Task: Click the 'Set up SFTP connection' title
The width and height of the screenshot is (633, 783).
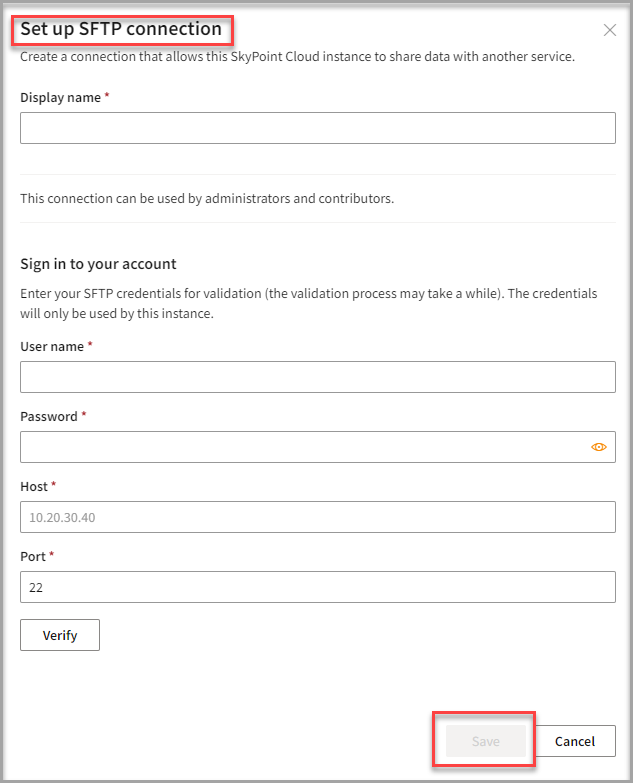Action: [121, 29]
